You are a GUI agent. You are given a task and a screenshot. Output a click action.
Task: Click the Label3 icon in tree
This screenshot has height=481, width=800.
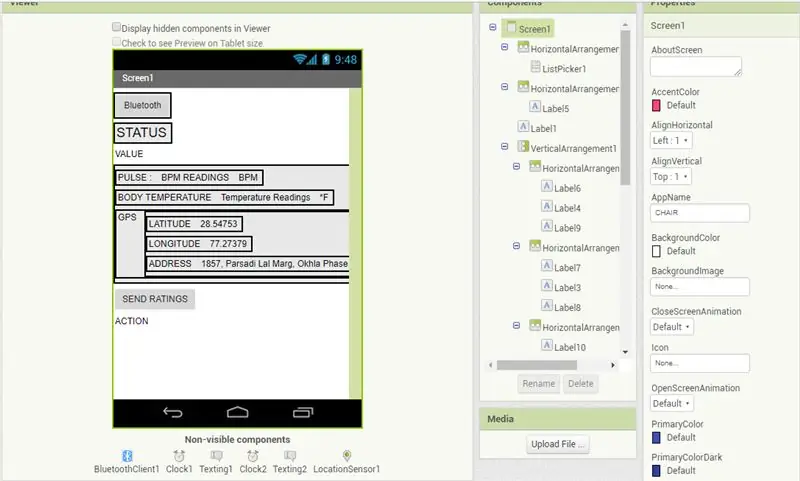547,286
